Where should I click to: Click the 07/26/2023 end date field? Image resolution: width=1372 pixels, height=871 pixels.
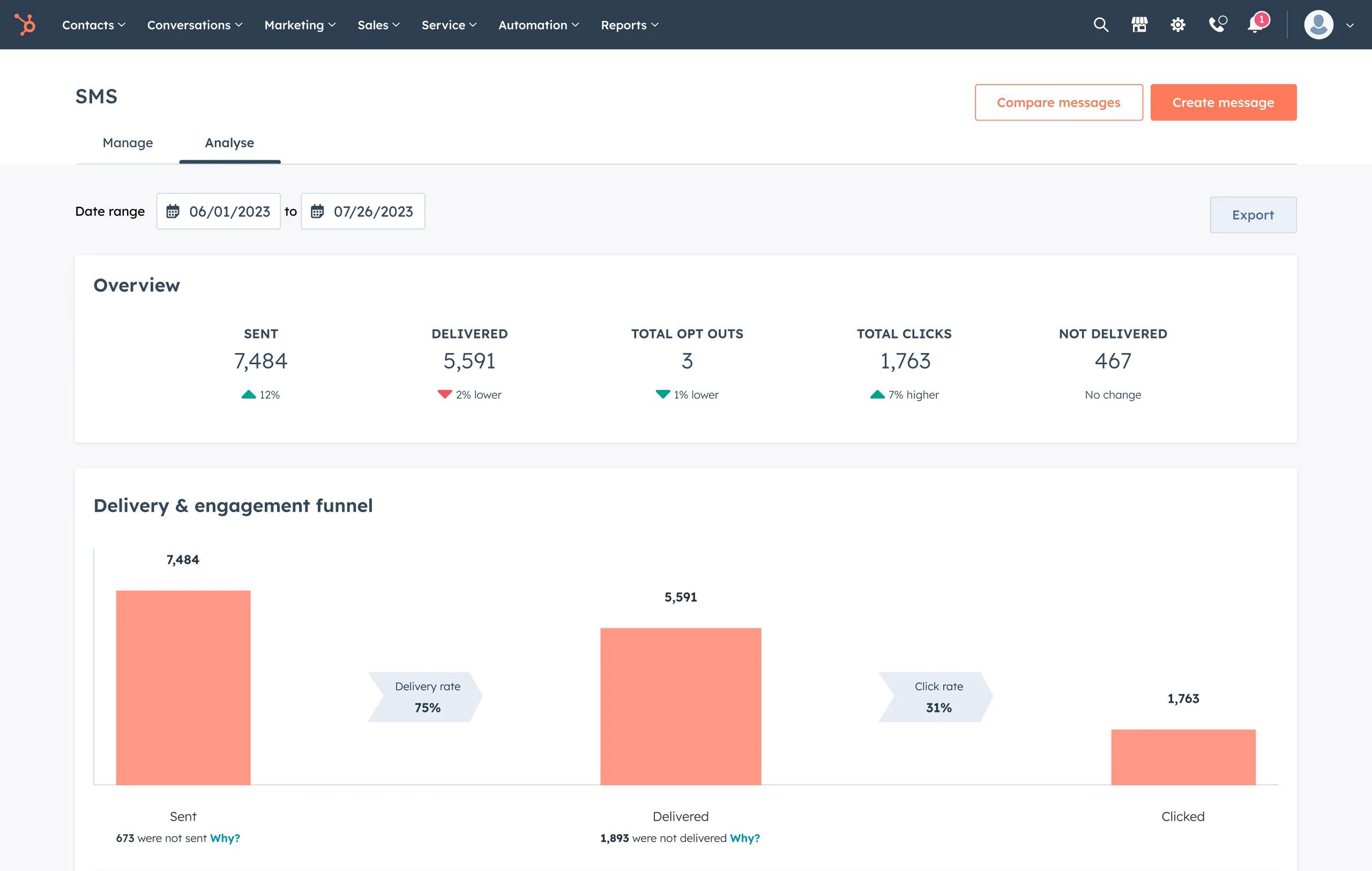click(x=373, y=212)
